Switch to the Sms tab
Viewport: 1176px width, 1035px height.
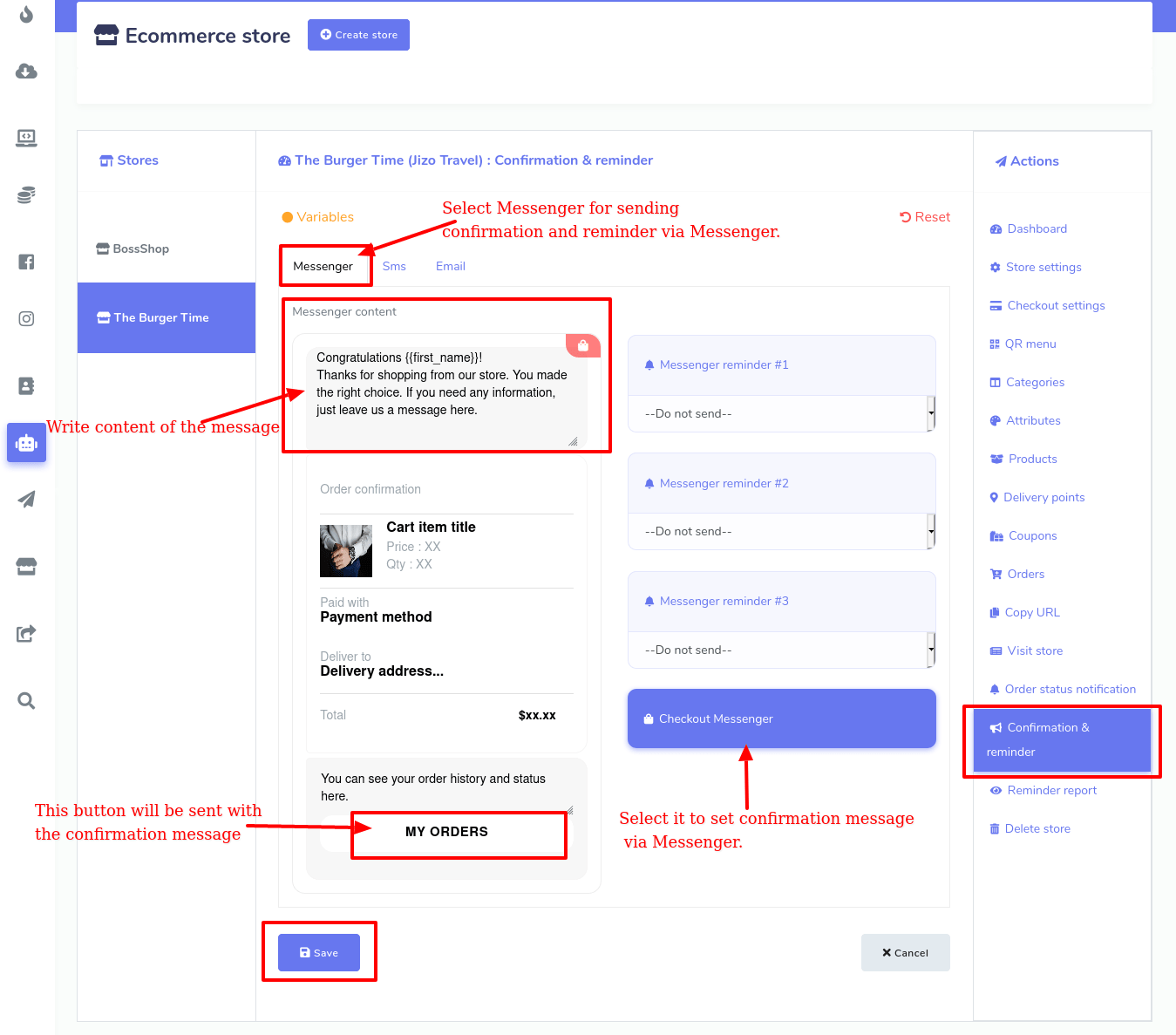pos(394,266)
